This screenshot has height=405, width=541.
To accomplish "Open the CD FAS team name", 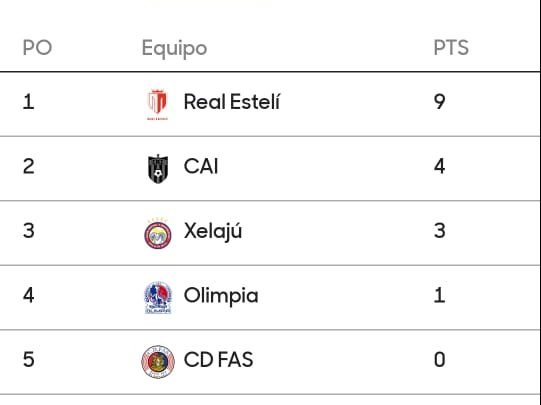I will [219, 359].
